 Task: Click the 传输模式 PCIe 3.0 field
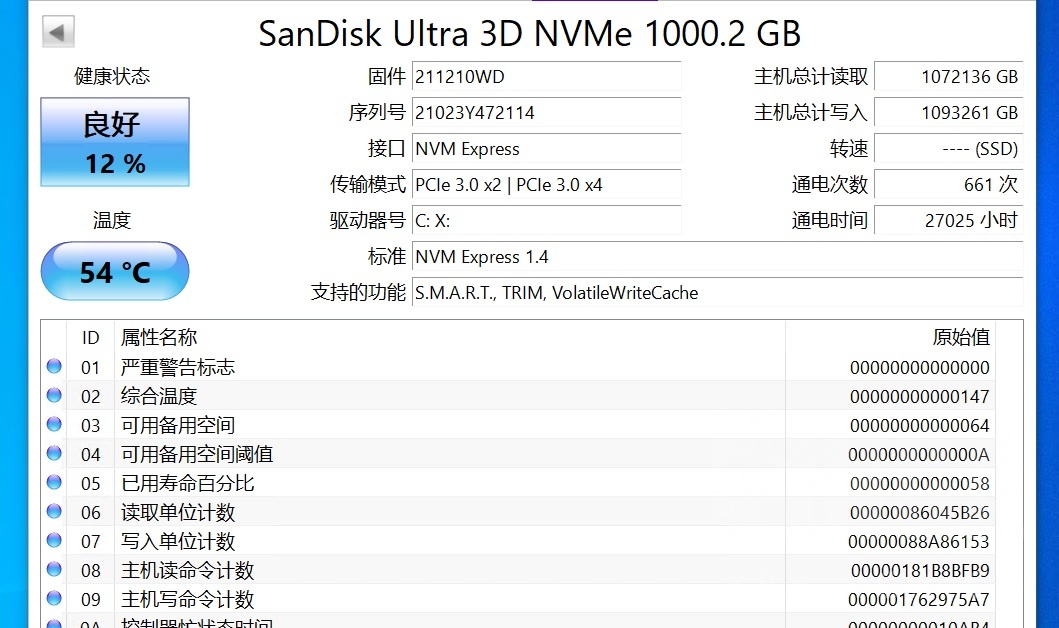[546, 185]
